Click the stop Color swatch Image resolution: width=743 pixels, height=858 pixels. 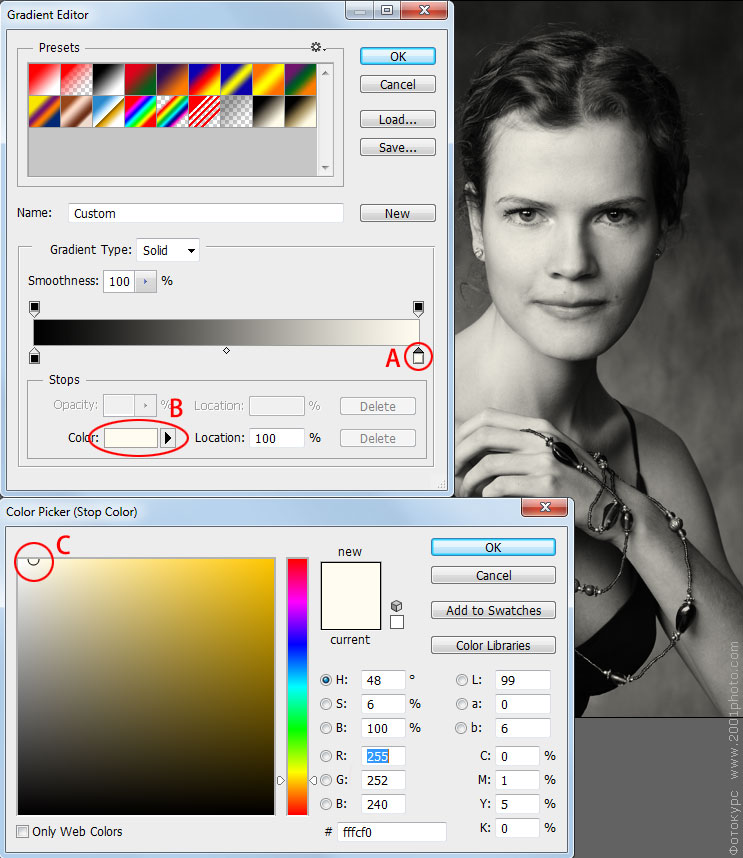131,438
